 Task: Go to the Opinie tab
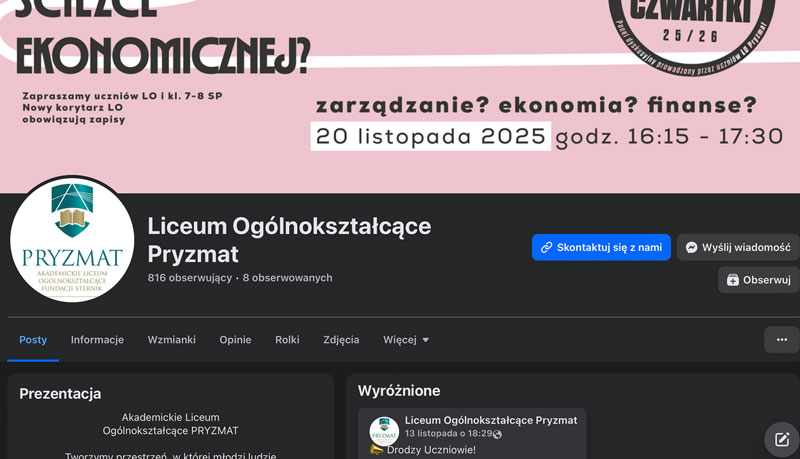coord(235,340)
